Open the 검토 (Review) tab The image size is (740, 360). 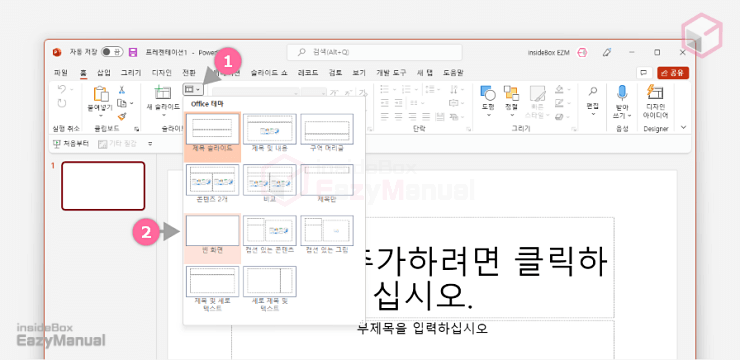click(x=336, y=73)
